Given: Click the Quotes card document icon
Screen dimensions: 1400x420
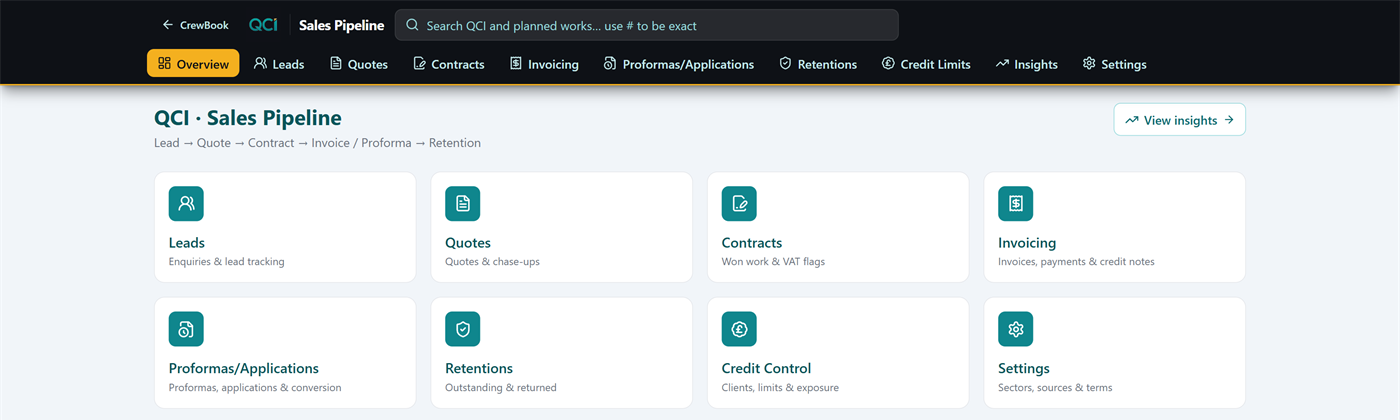Looking at the screenshot, I should pyautogui.click(x=462, y=203).
